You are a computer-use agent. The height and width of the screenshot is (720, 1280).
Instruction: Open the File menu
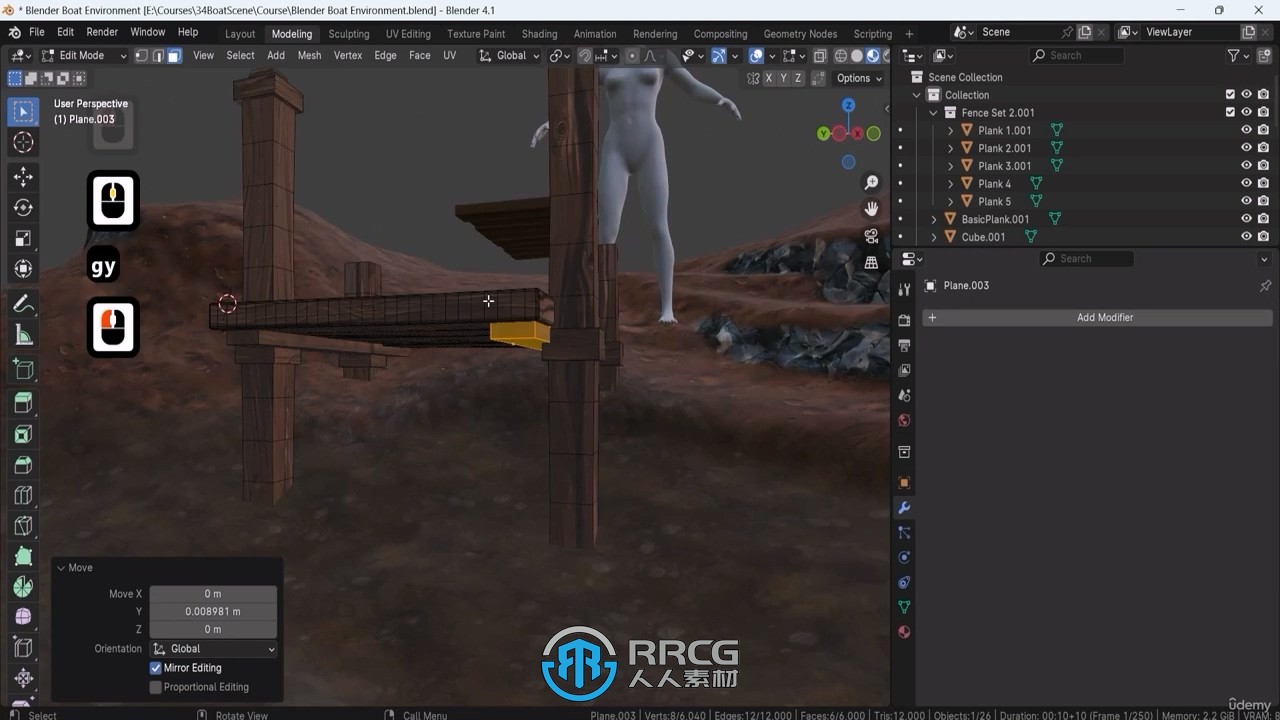[36, 33]
